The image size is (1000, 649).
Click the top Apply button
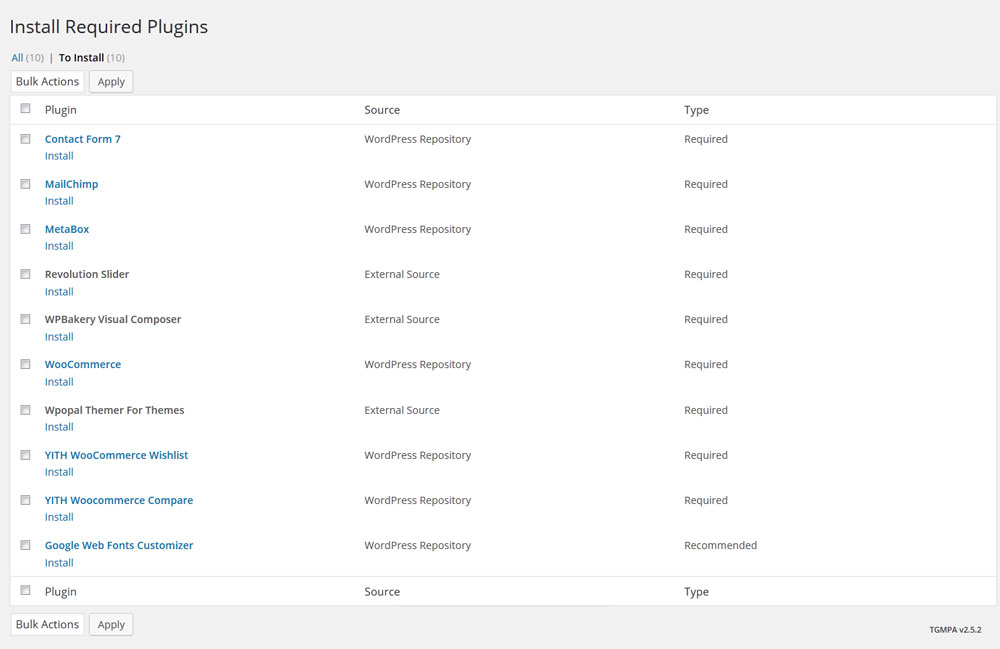pyautogui.click(x=111, y=82)
